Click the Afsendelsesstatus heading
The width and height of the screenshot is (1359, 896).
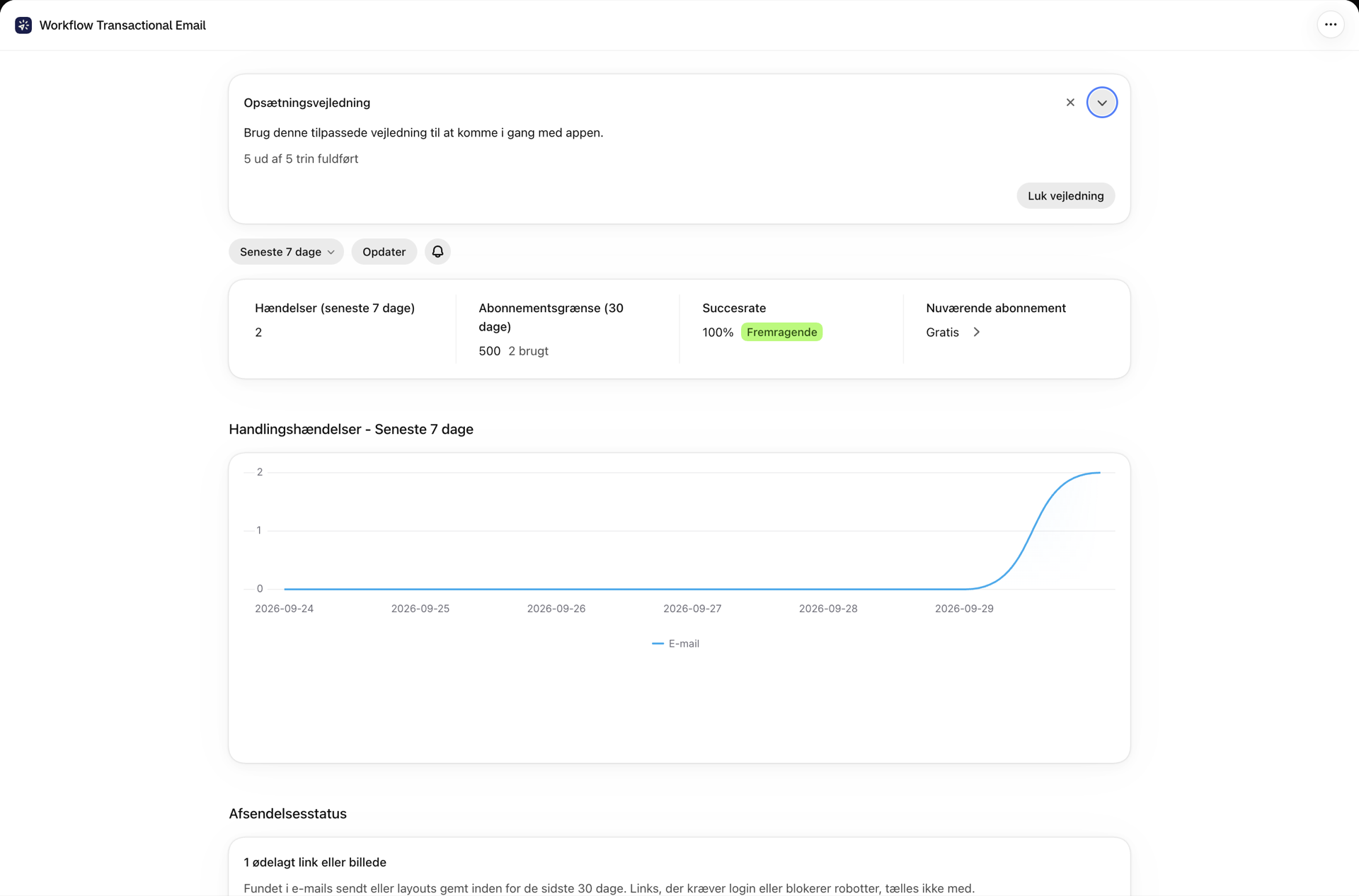coord(287,814)
